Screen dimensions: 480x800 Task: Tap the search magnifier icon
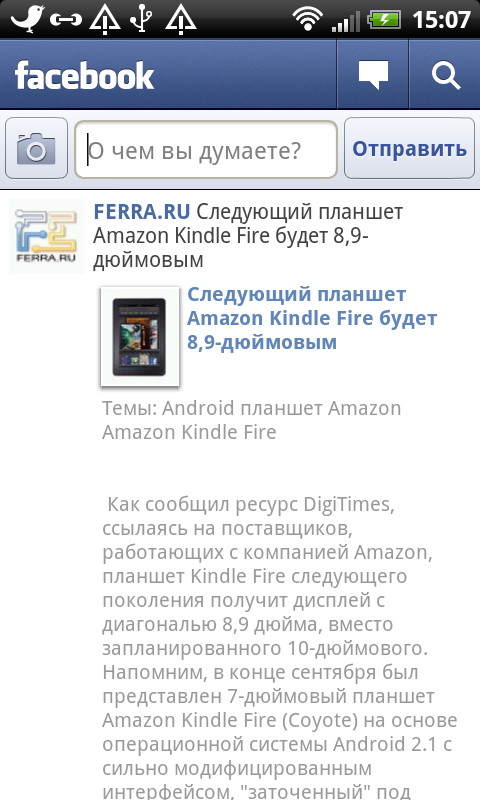coord(445,75)
